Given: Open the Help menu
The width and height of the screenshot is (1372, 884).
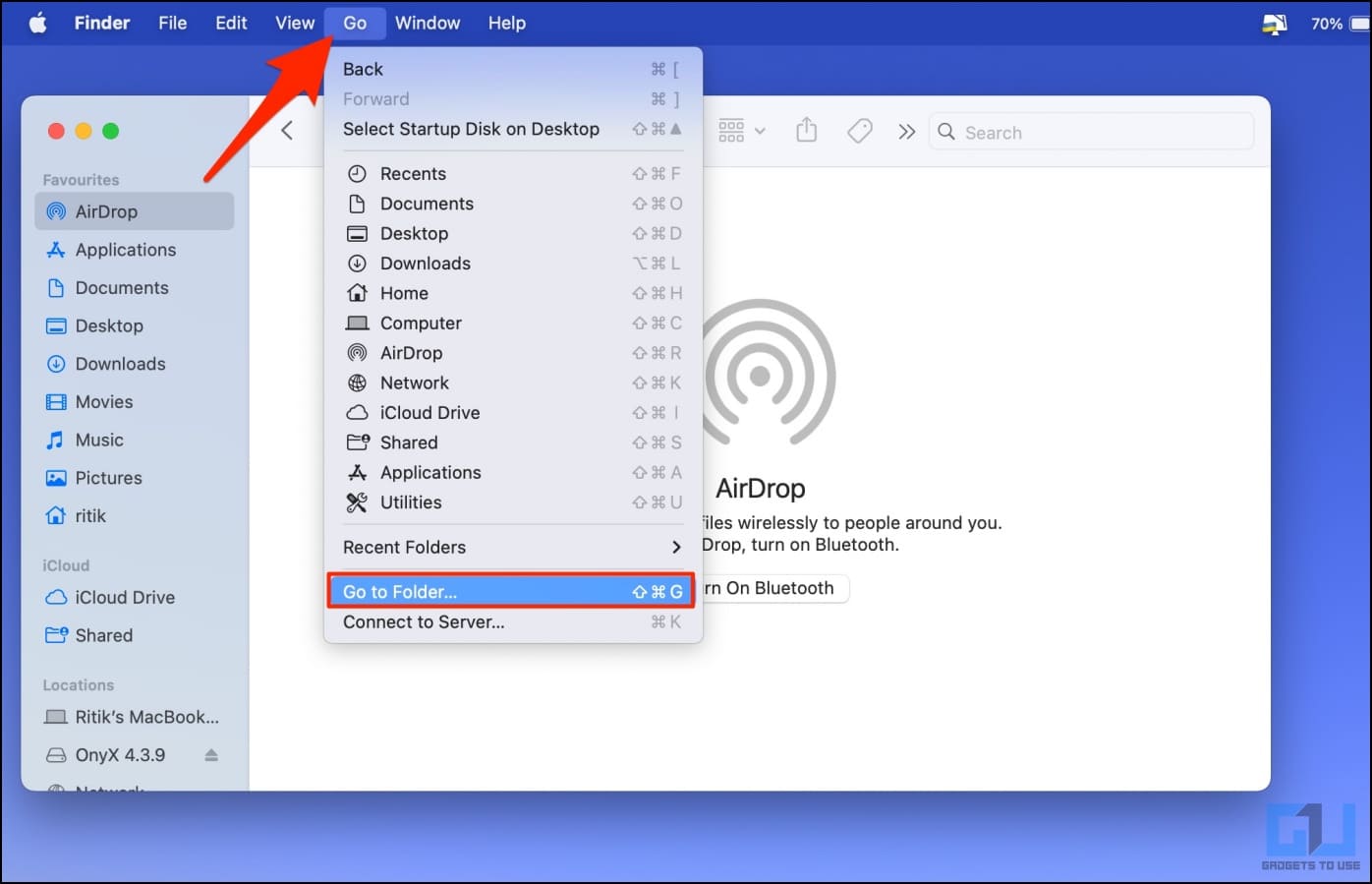Looking at the screenshot, I should (507, 23).
